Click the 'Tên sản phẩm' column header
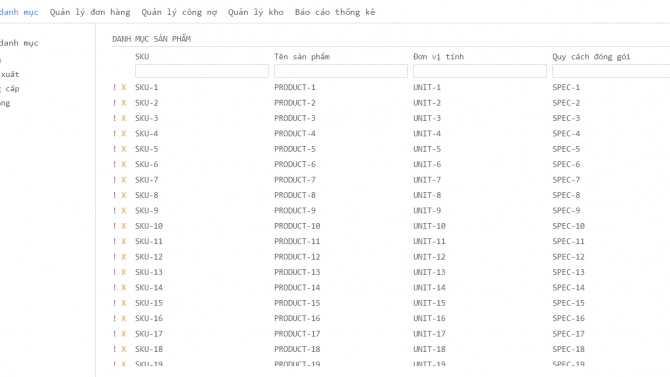Screen dimensions: 670x377 [x=302, y=56]
